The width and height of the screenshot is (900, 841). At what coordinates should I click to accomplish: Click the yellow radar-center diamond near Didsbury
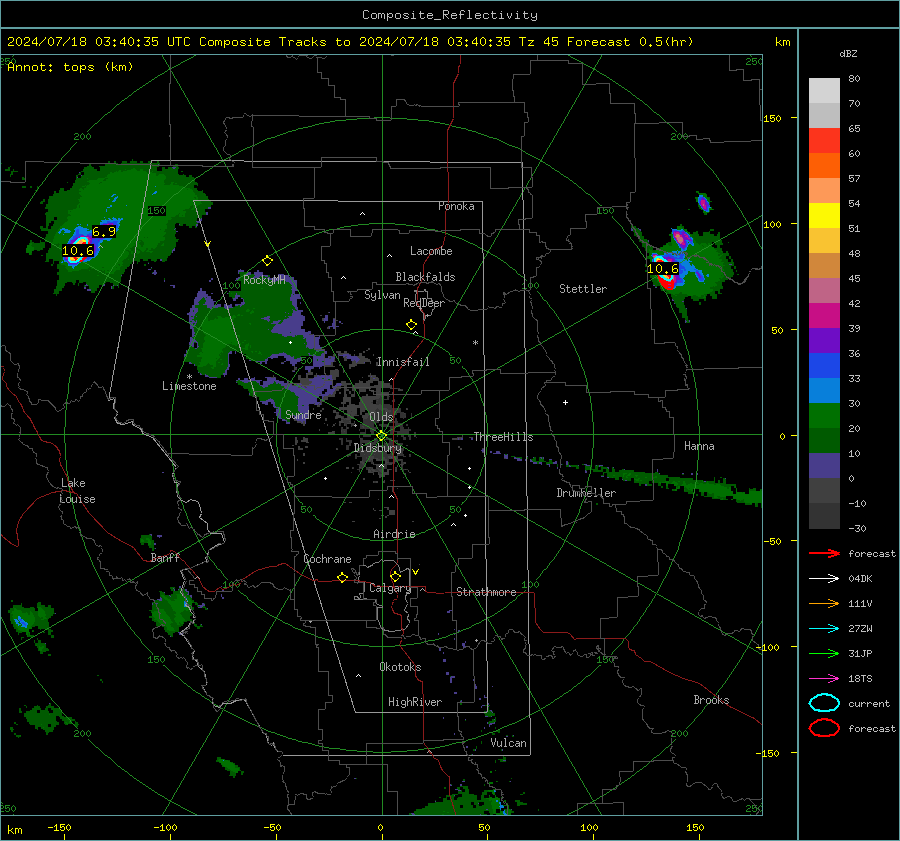tap(381, 436)
